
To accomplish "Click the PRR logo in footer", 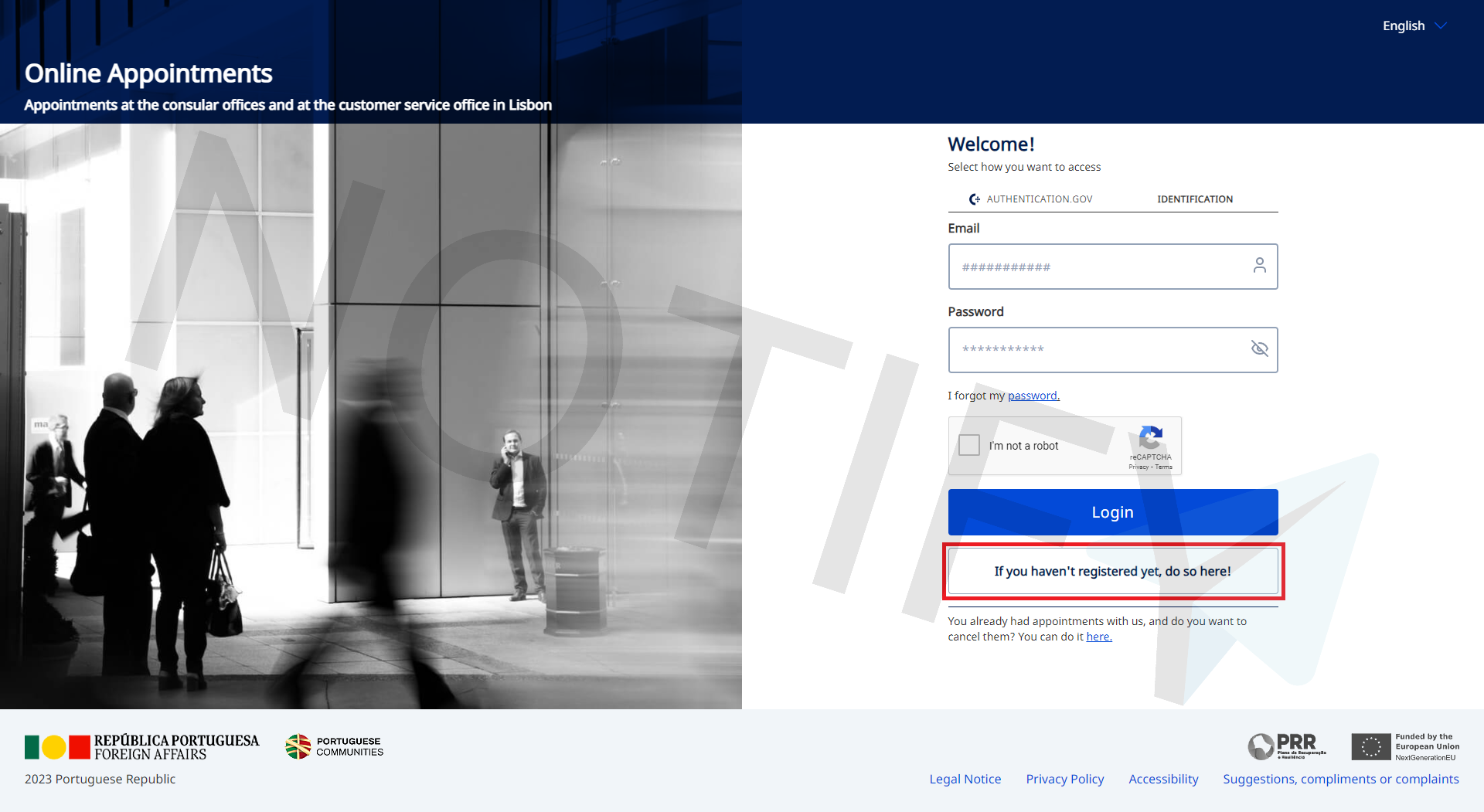I will [1286, 746].
